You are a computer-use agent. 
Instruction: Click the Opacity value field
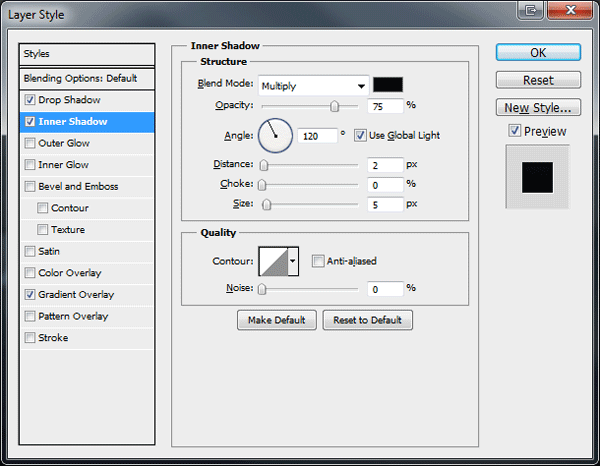[x=385, y=106]
